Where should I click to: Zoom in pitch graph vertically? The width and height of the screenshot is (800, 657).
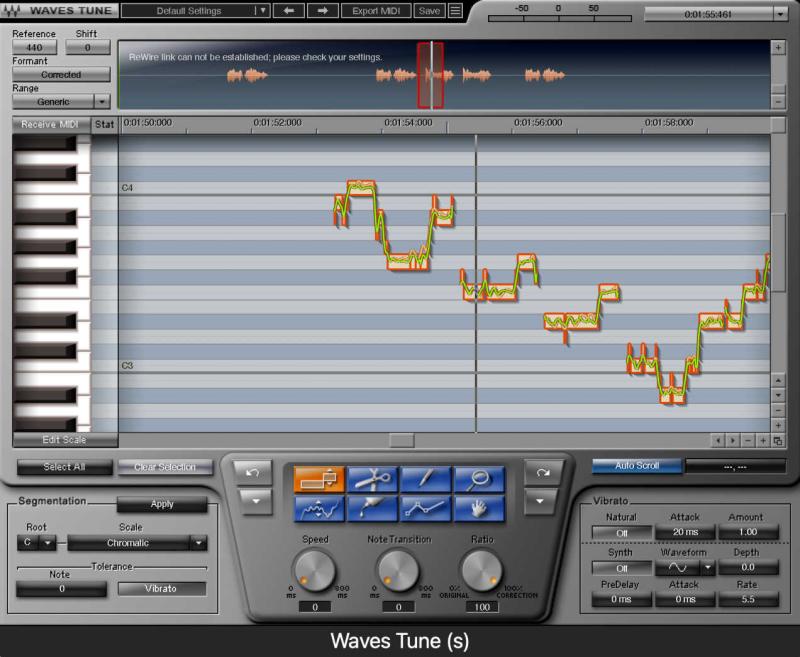778,425
